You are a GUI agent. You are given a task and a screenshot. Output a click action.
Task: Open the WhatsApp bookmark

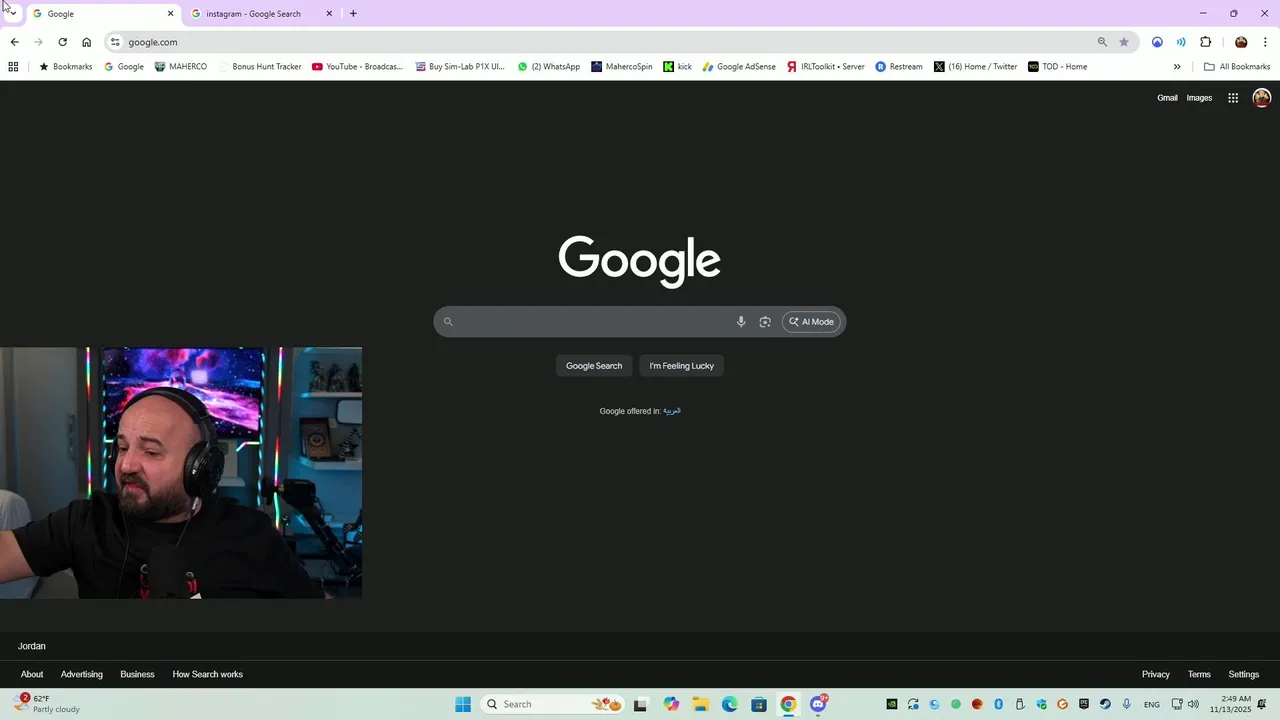coord(548,67)
